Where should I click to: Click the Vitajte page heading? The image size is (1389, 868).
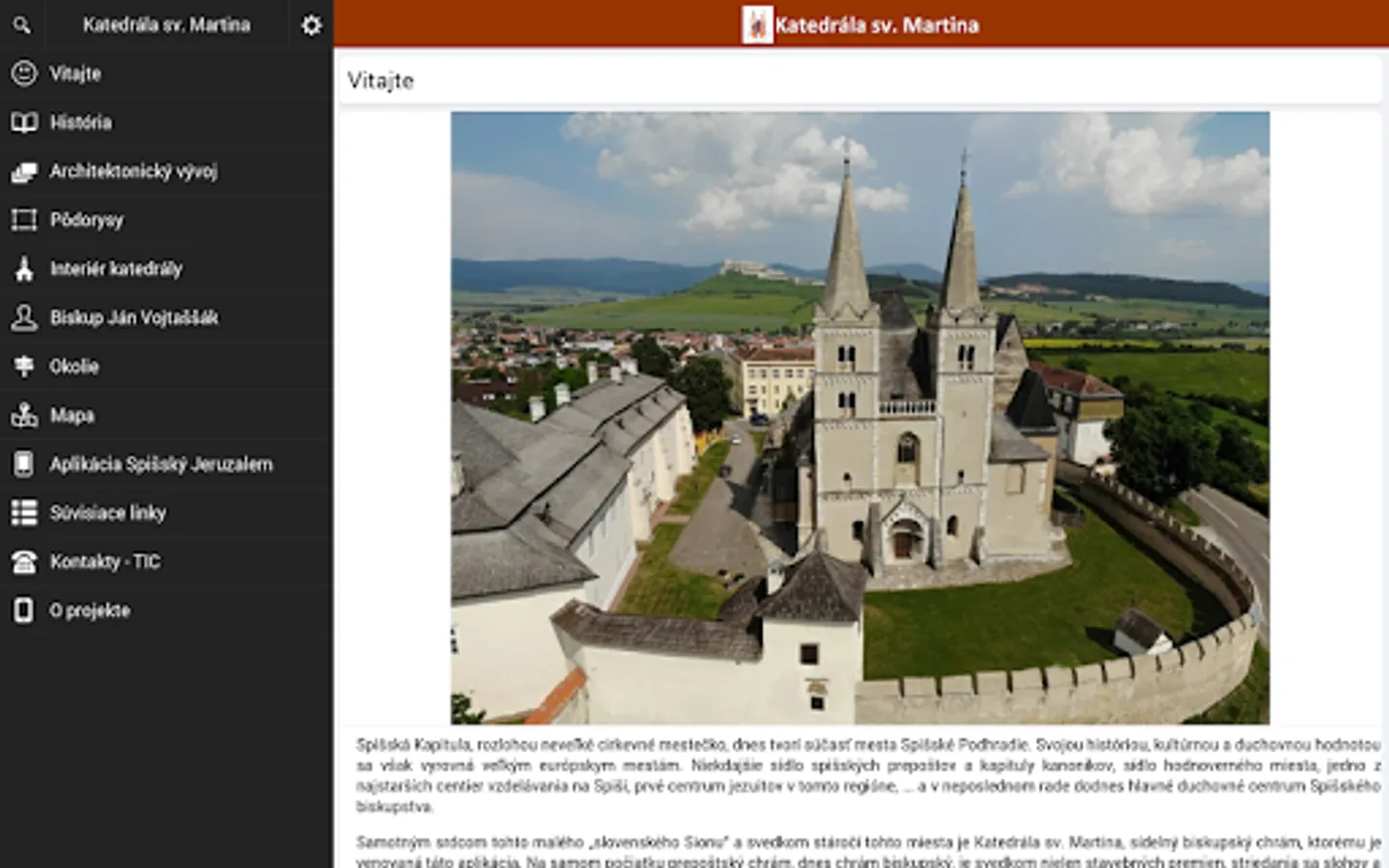pos(381,81)
